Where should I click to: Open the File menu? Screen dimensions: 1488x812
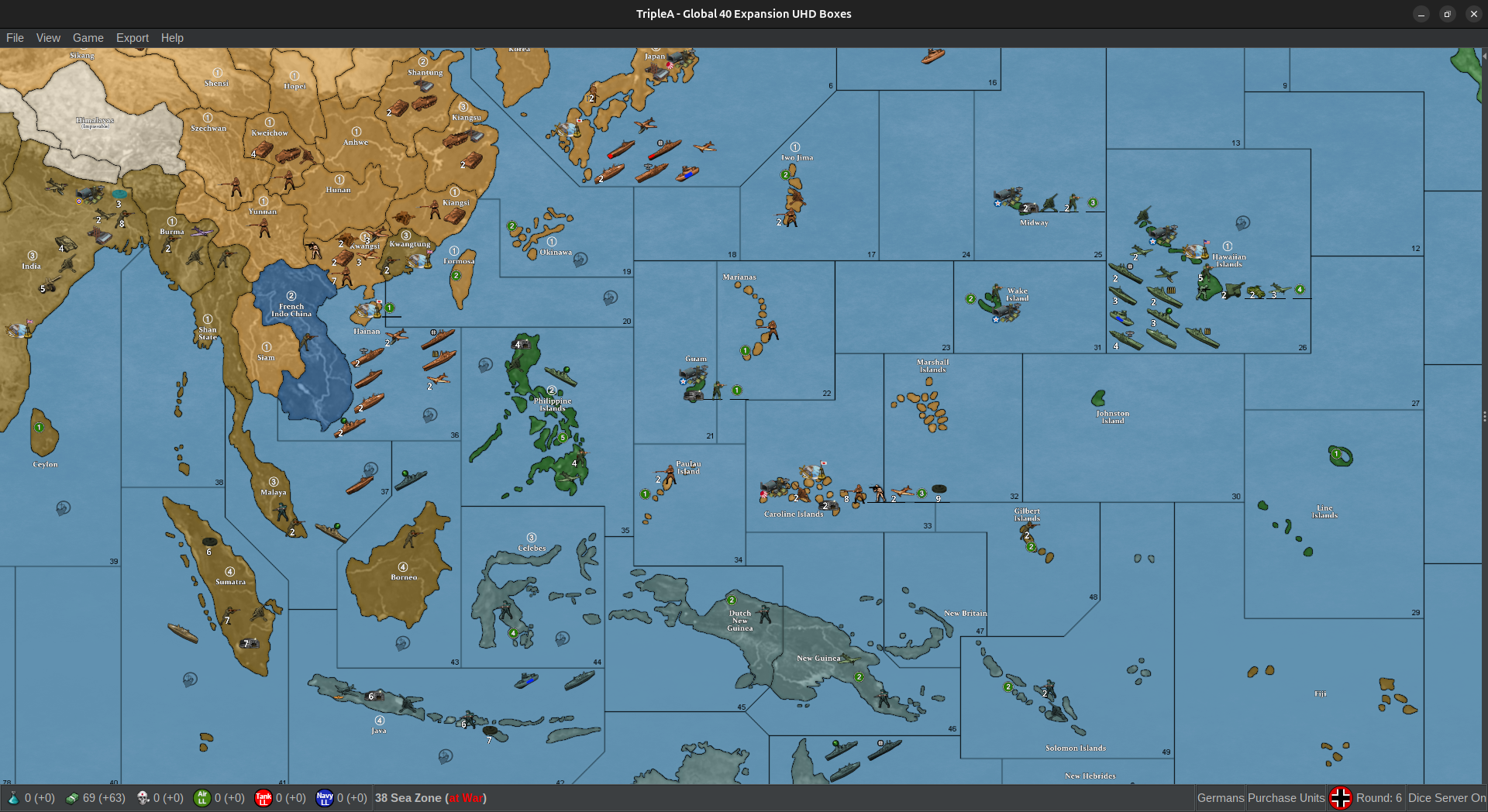[x=15, y=38]
